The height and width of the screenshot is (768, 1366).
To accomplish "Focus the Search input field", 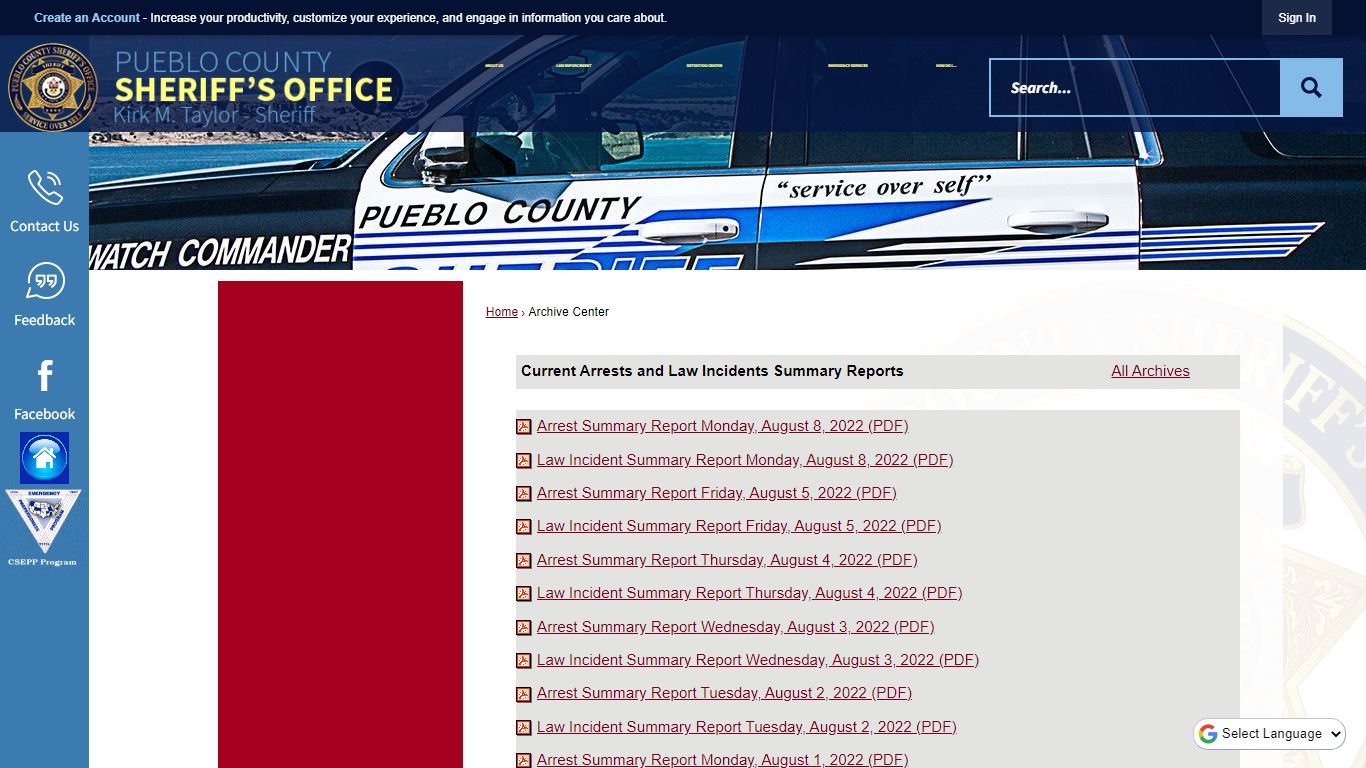I will (1135, 88).
